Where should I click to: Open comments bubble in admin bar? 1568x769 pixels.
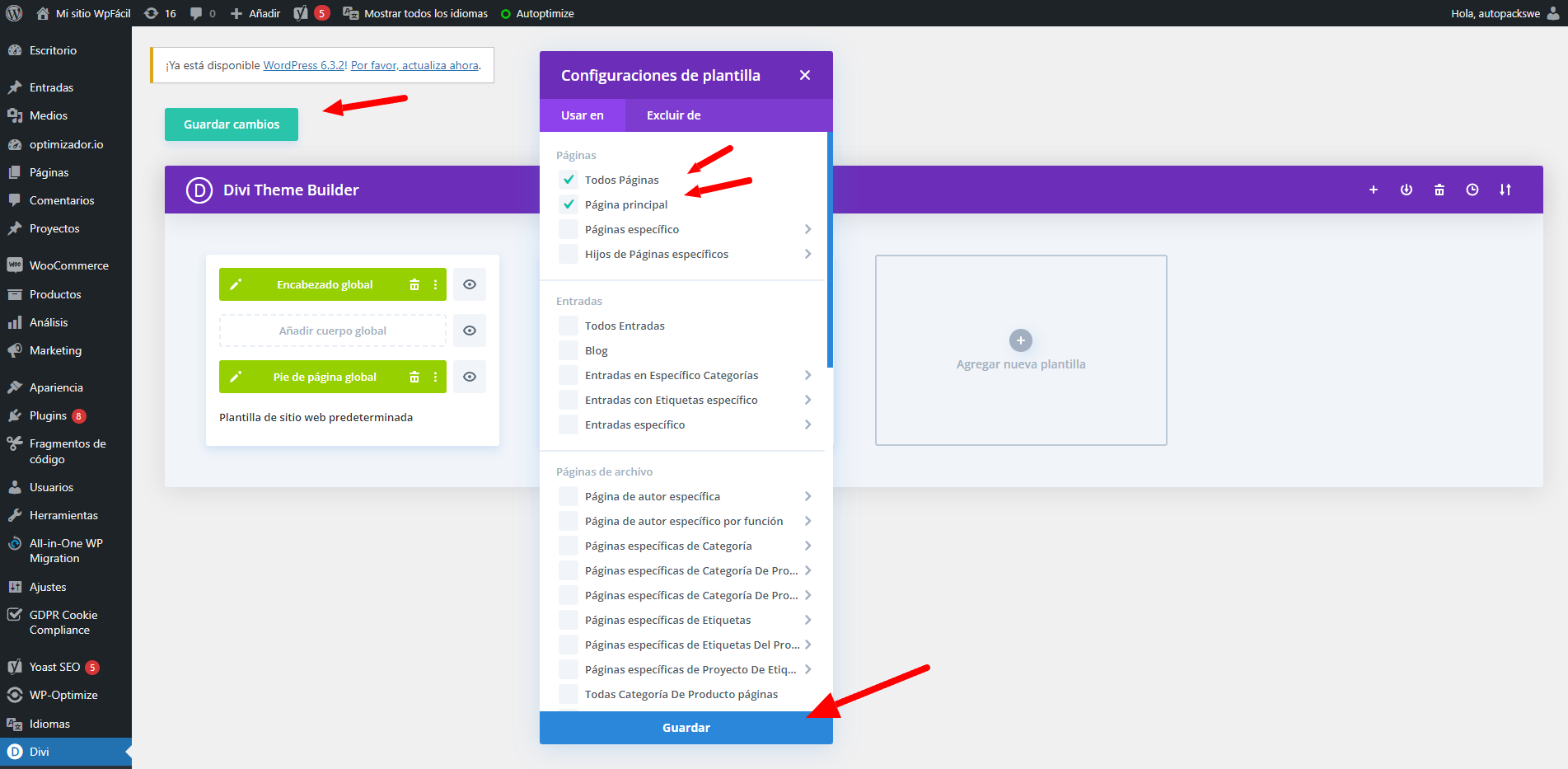203,13
